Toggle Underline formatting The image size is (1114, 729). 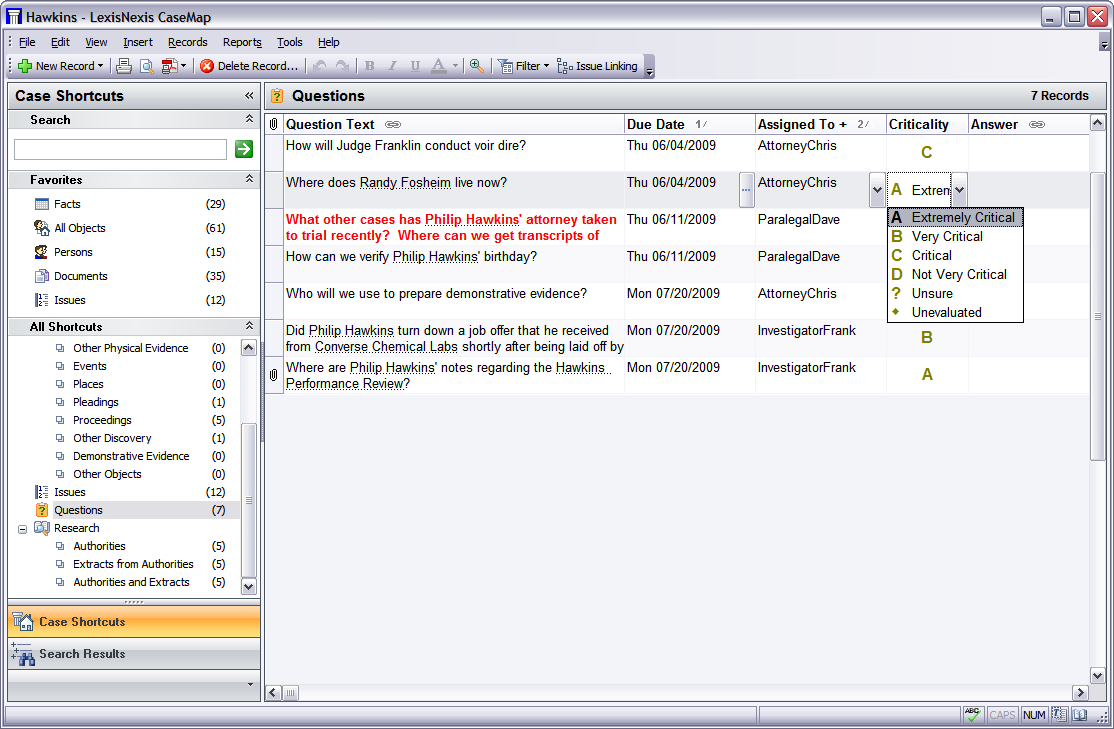click(415, 66)
